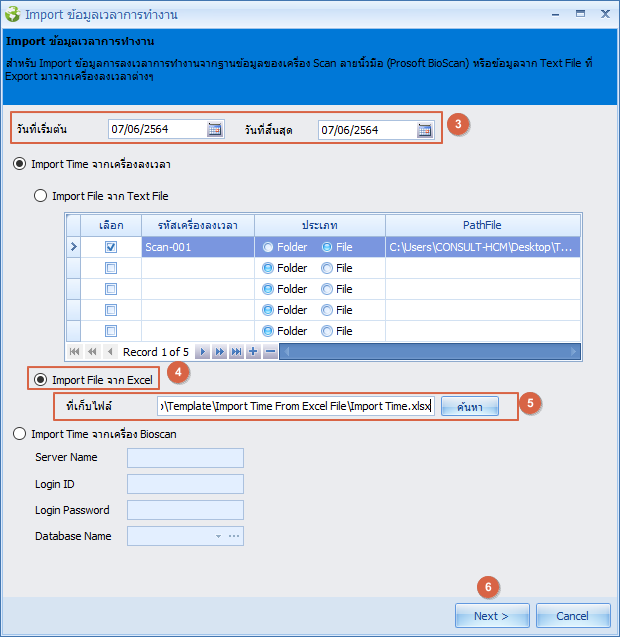Click the Next > button
The width and height of the screenshot is (620, 637).
click(492, 616)
